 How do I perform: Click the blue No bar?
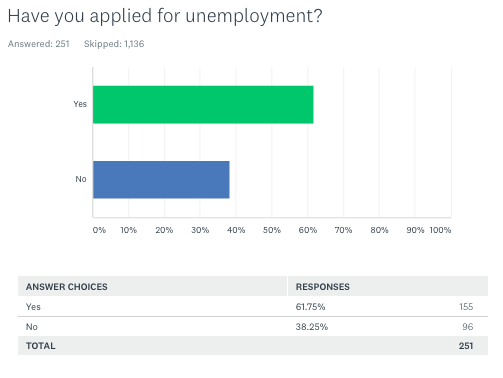161,180
